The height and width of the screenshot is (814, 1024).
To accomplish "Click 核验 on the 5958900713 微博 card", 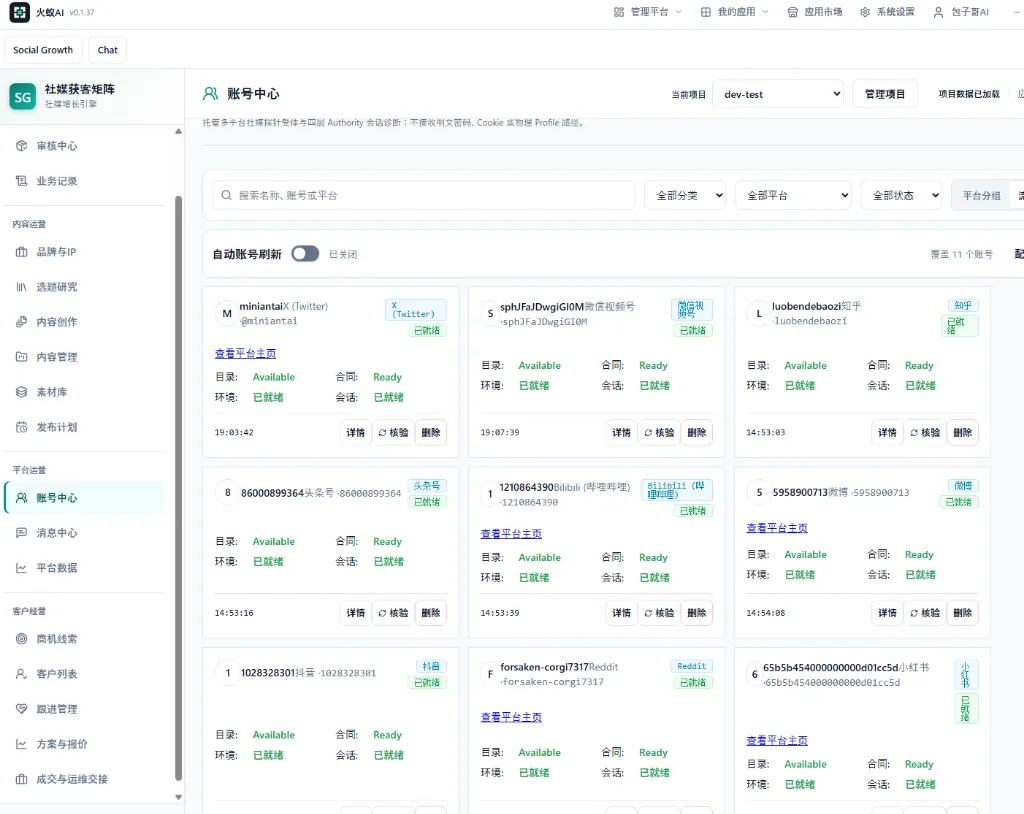I will [x=925, y=613].
